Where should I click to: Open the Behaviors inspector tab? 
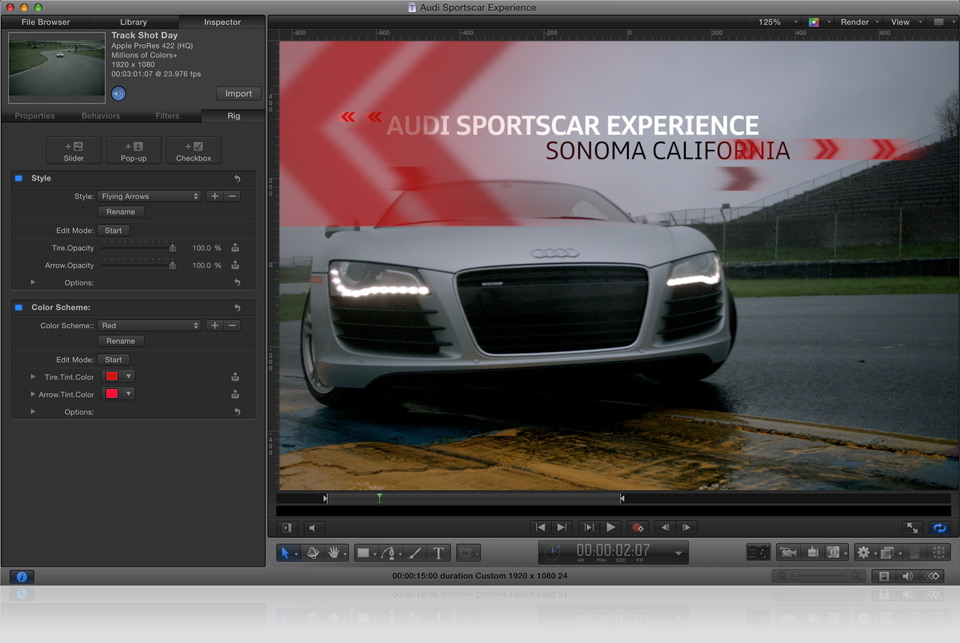click(x=100, y=116)
